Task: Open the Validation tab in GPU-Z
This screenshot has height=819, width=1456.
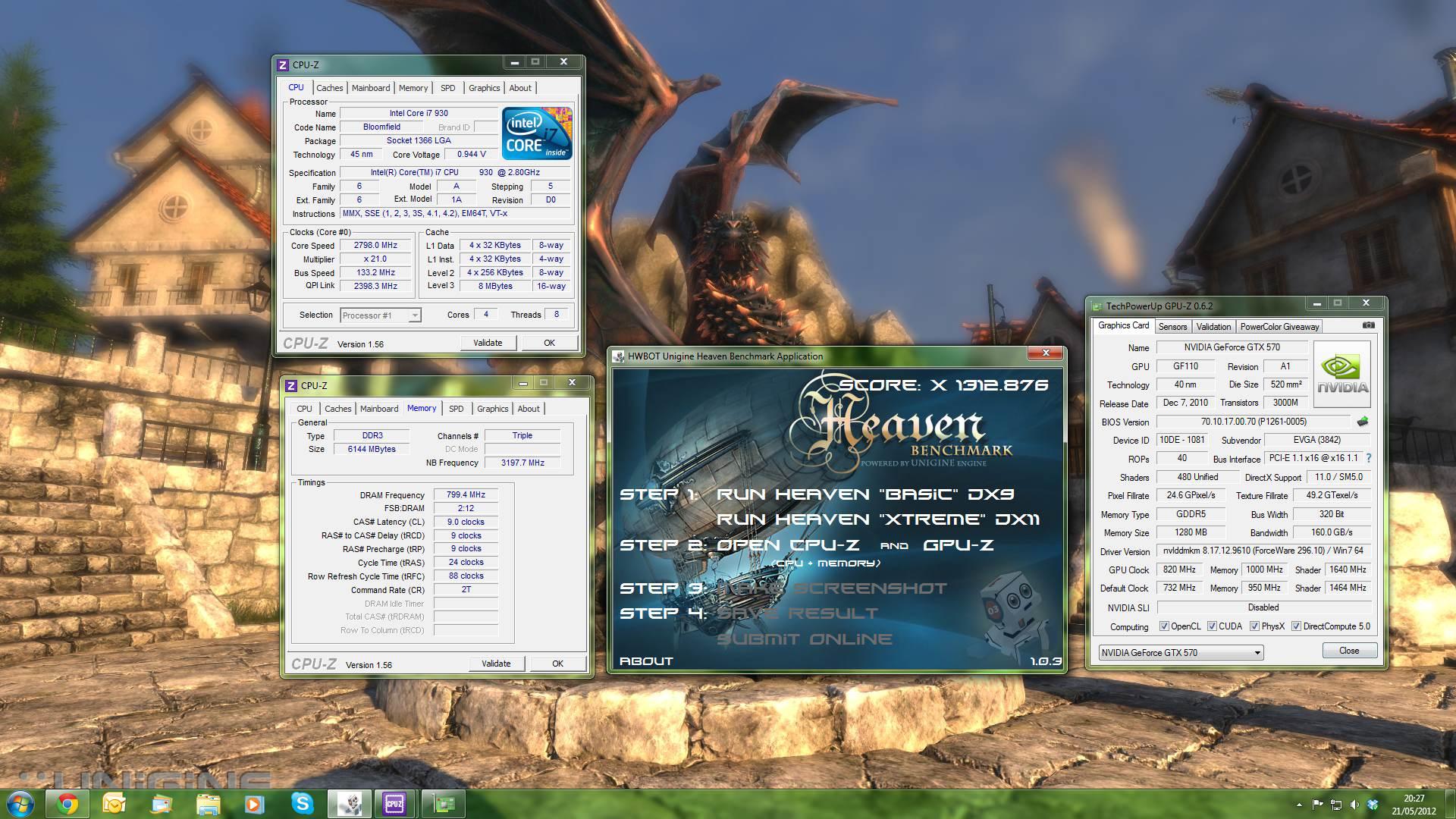Action: (1213, 327)
